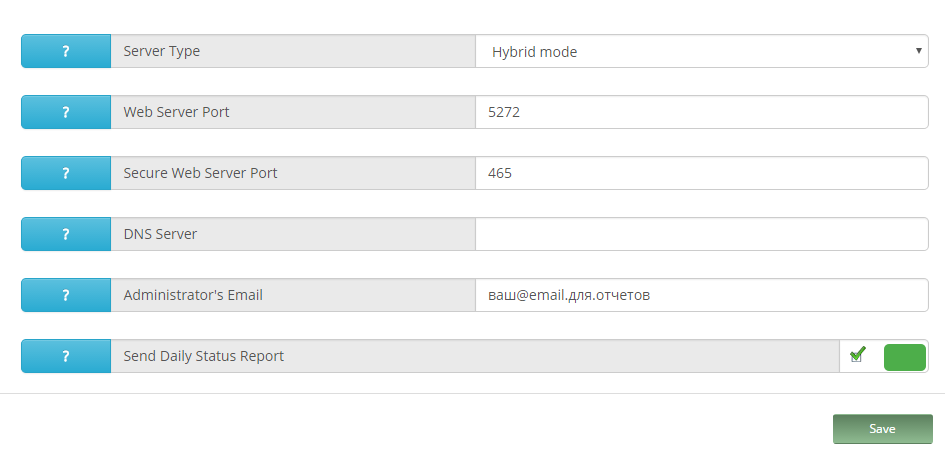Save the server settings
Screen dimensions: 945x455
[882, 429]
